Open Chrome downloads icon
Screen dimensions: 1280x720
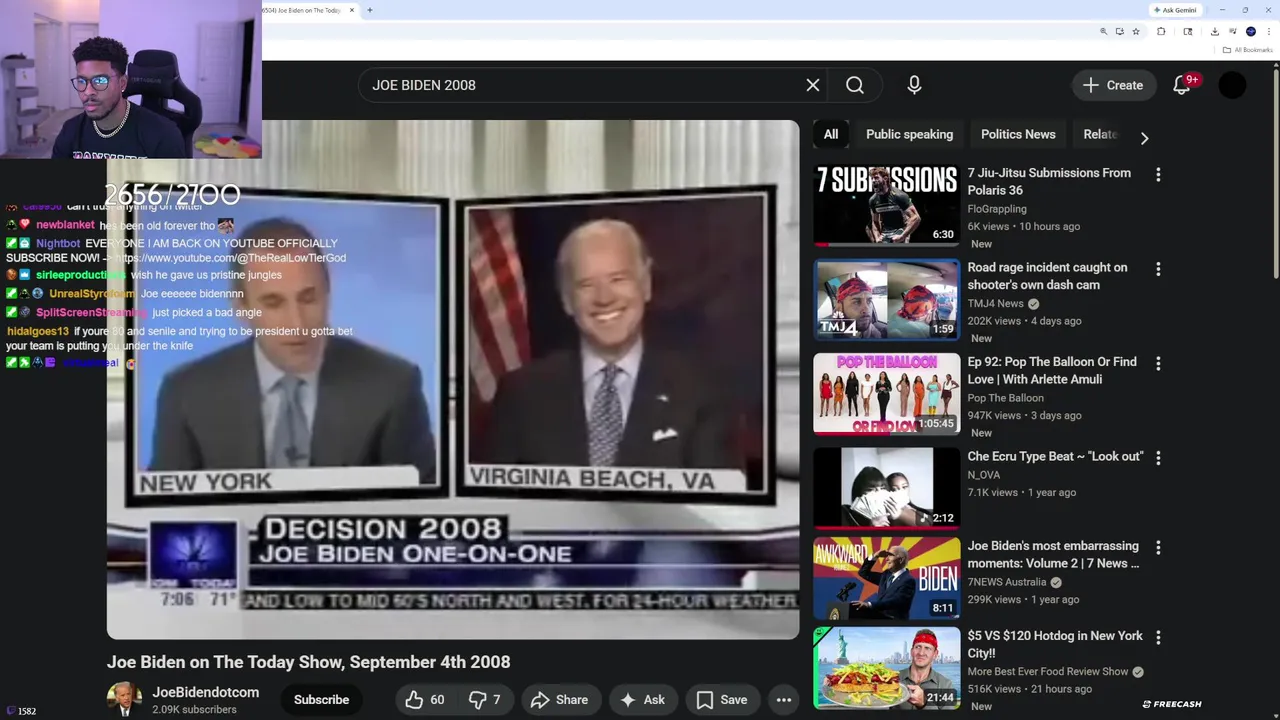(x=1215, y=31)
